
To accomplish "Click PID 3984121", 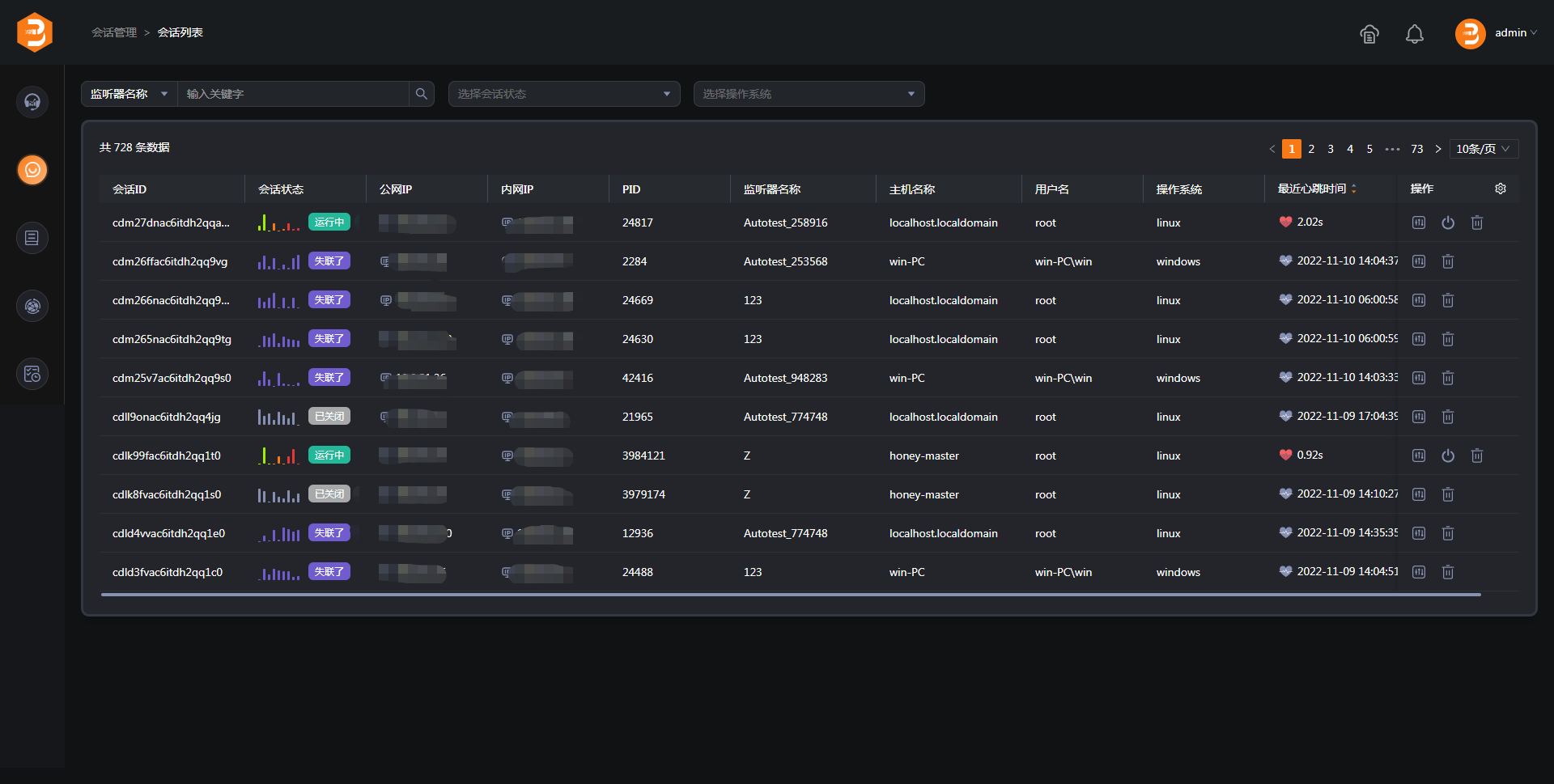I will [x=643, y=456].
